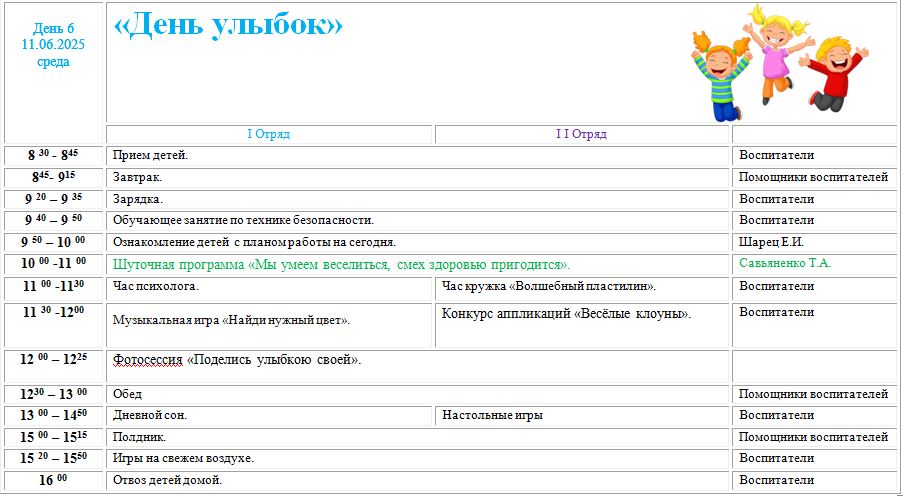Click the time cell '15 00 – 15 15'

(54, 438)
